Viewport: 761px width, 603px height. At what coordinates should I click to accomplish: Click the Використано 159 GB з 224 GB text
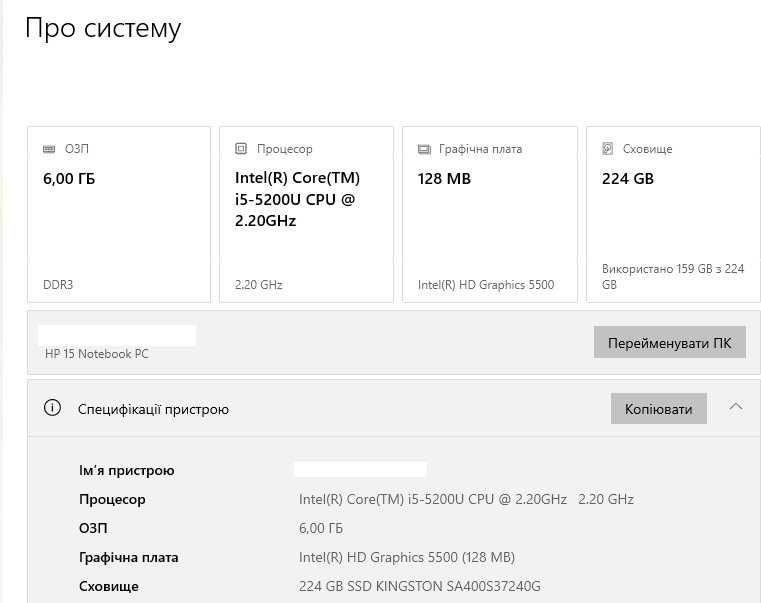click(673, 276)
